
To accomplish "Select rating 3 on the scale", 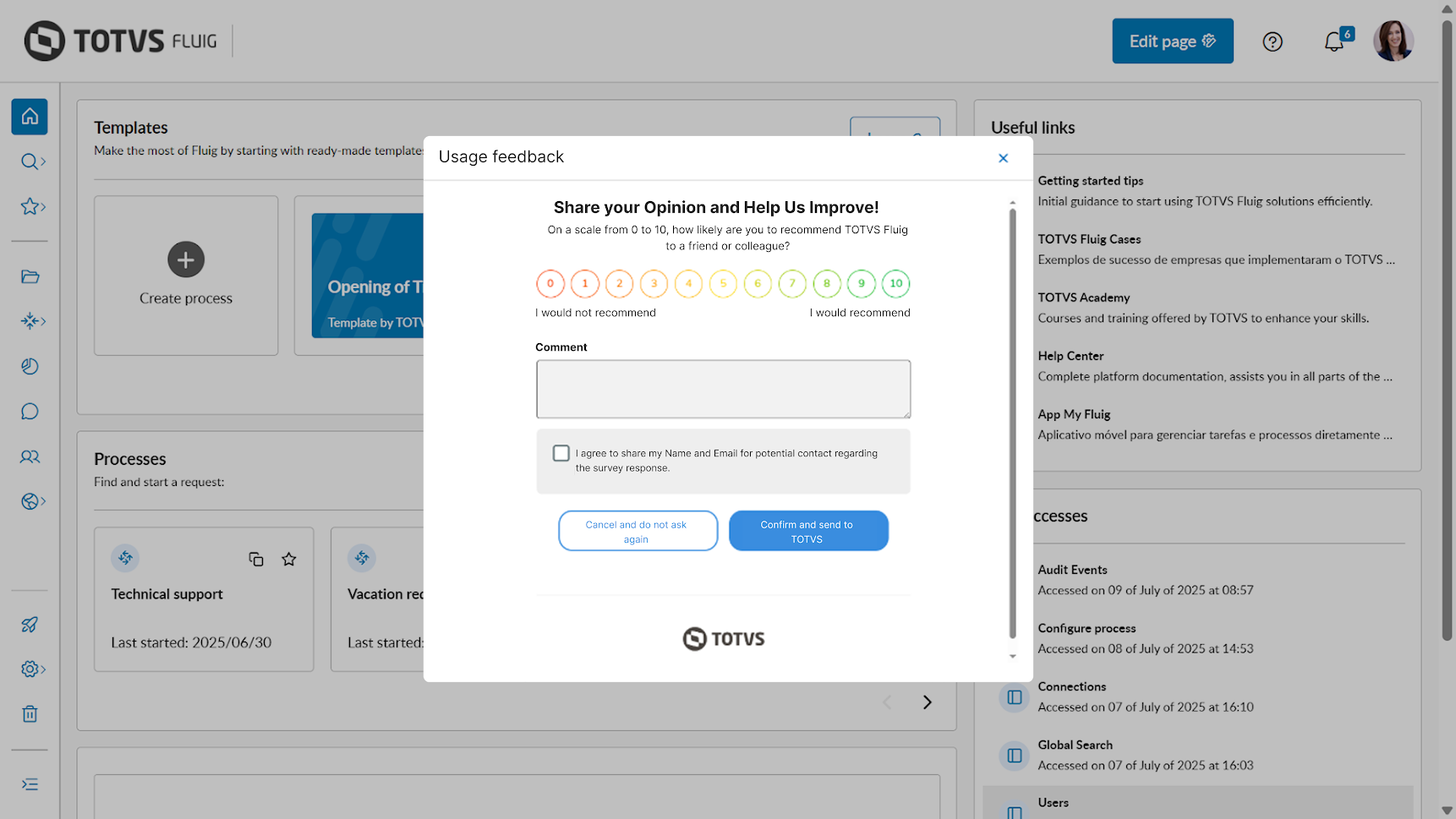I will 654,284.
